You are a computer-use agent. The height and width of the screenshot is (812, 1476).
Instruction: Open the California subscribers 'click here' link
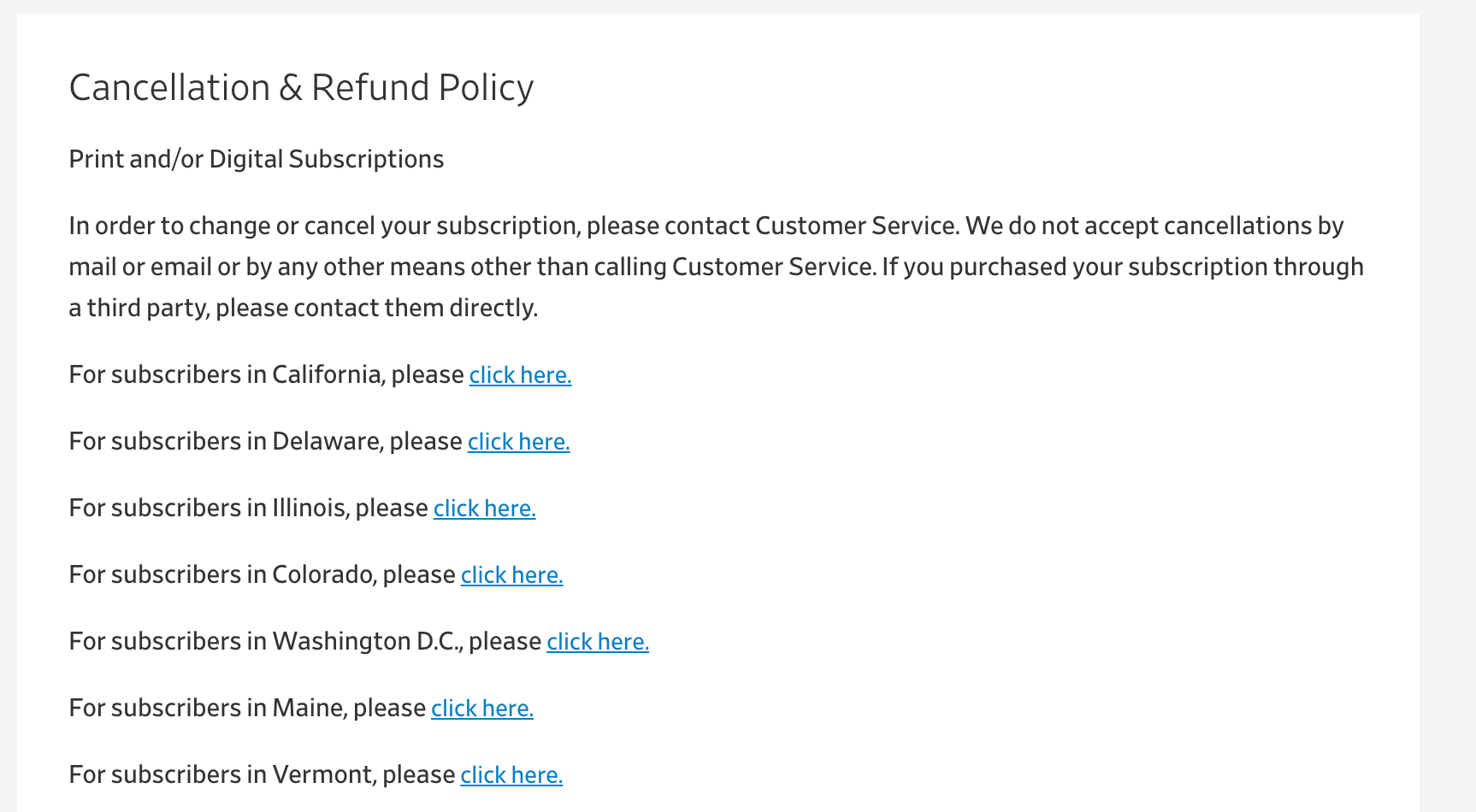point(520,375)
